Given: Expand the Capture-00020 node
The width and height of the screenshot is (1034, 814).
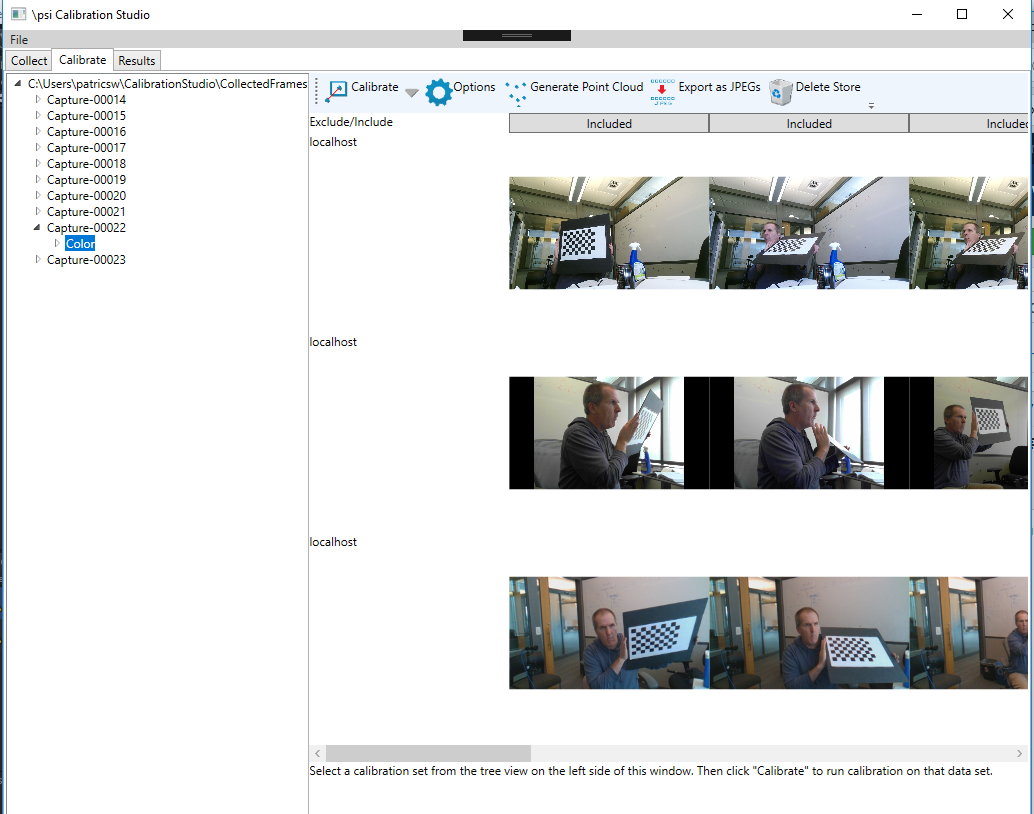Looking at the screenshot, I should click(x=38, y=195).
